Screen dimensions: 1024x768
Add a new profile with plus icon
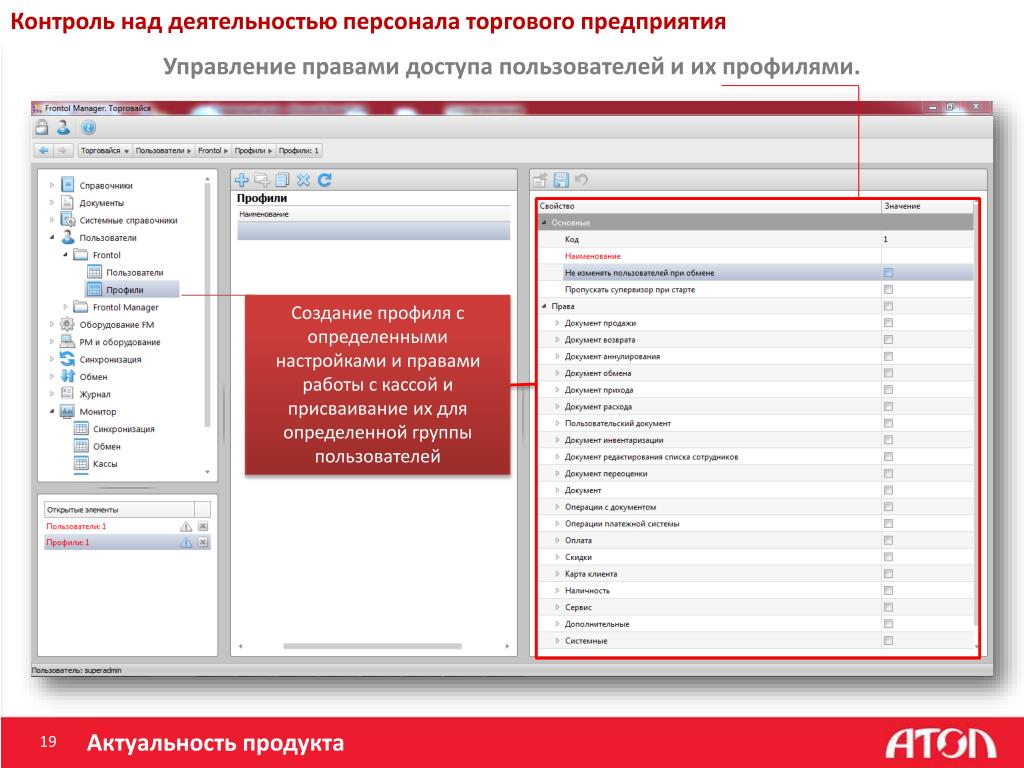pos(242,180)
